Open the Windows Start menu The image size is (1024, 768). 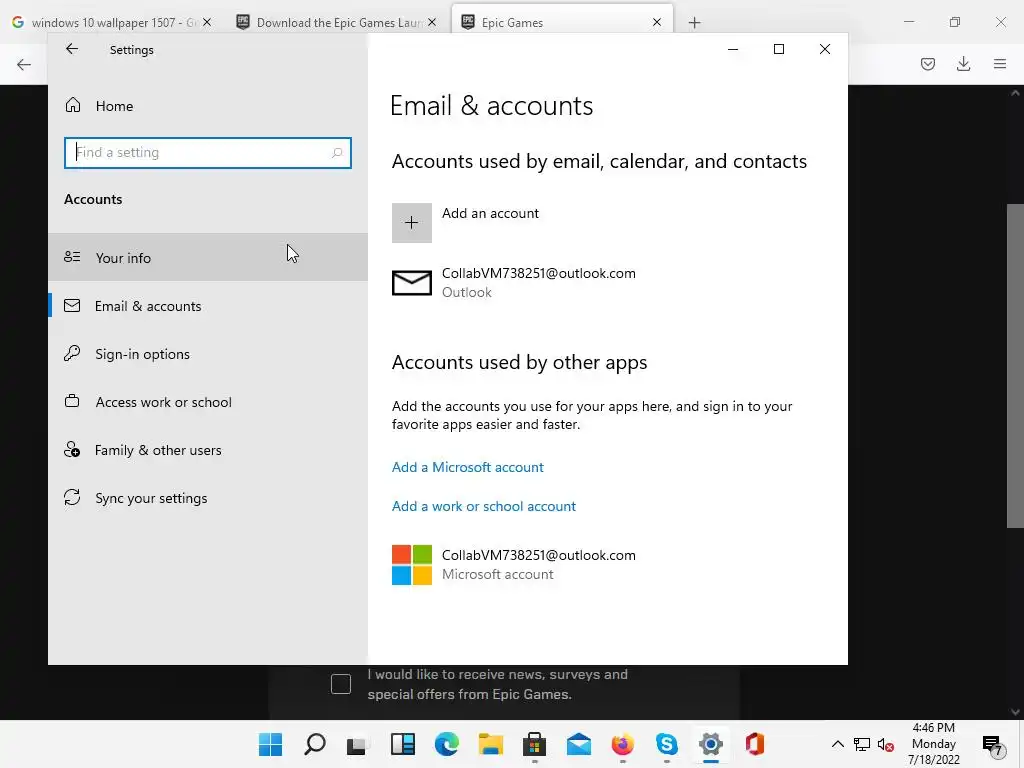270,744
